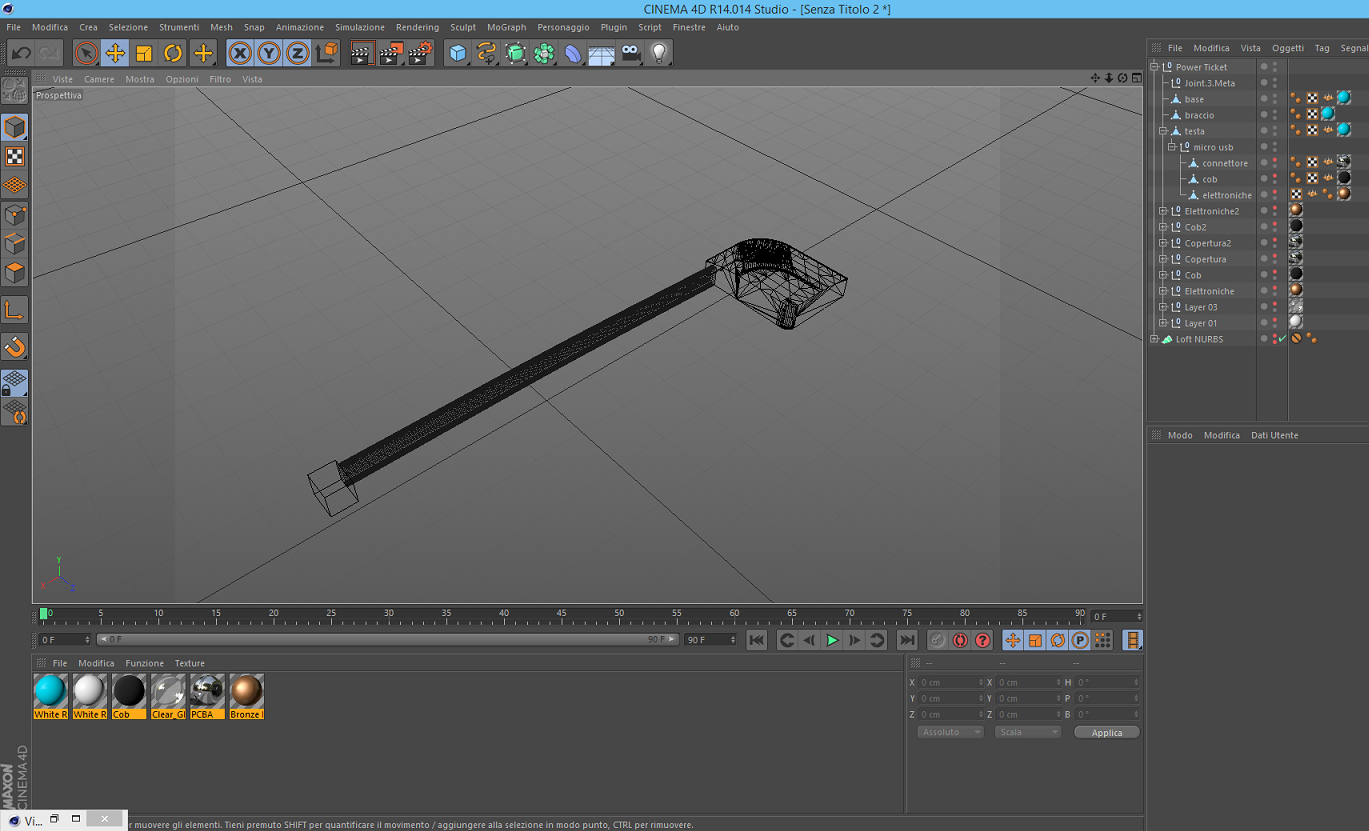This screenshot has width=1369, height=831.
Task: Open the light object tool
Action: 659,54
